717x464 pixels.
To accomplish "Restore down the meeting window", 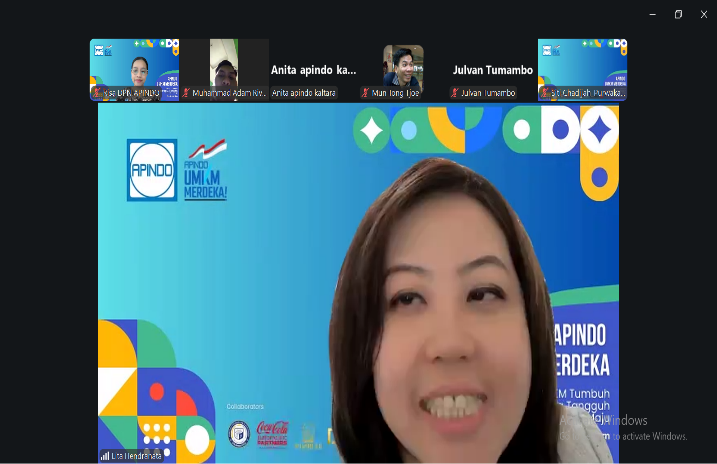I will (678, 14).
